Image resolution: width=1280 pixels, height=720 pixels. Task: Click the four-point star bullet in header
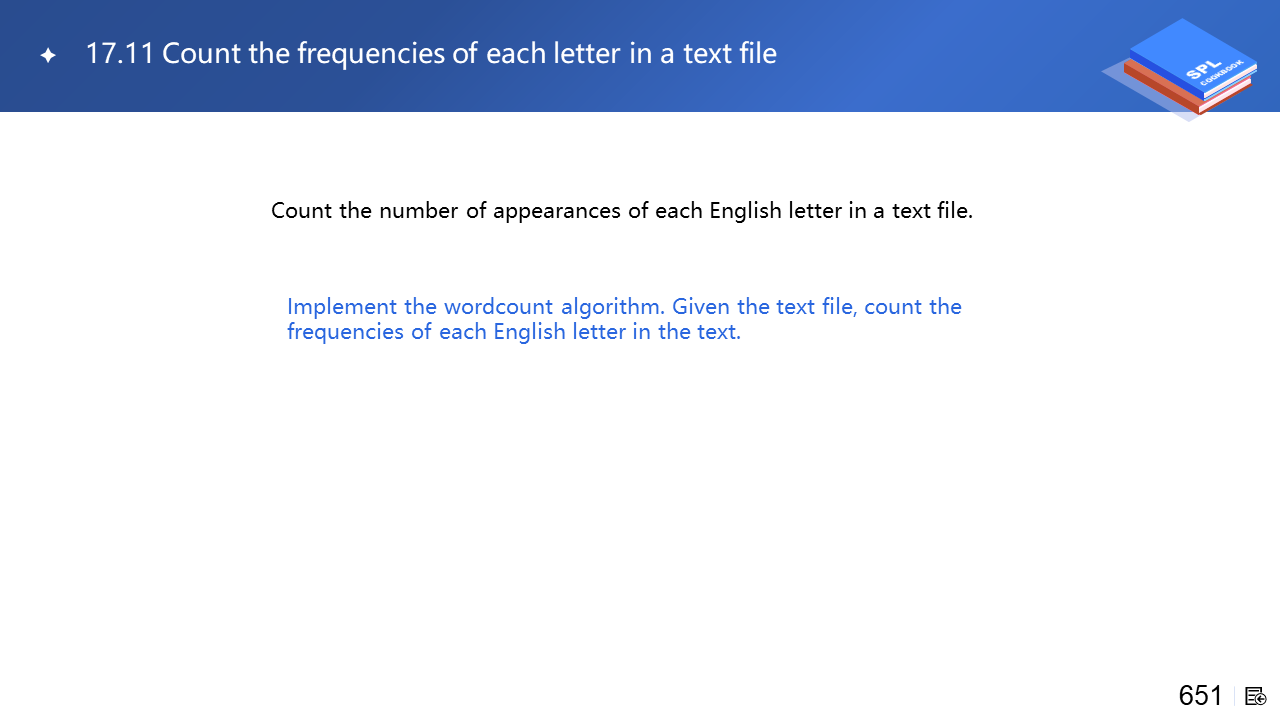(x=48, y=56)
